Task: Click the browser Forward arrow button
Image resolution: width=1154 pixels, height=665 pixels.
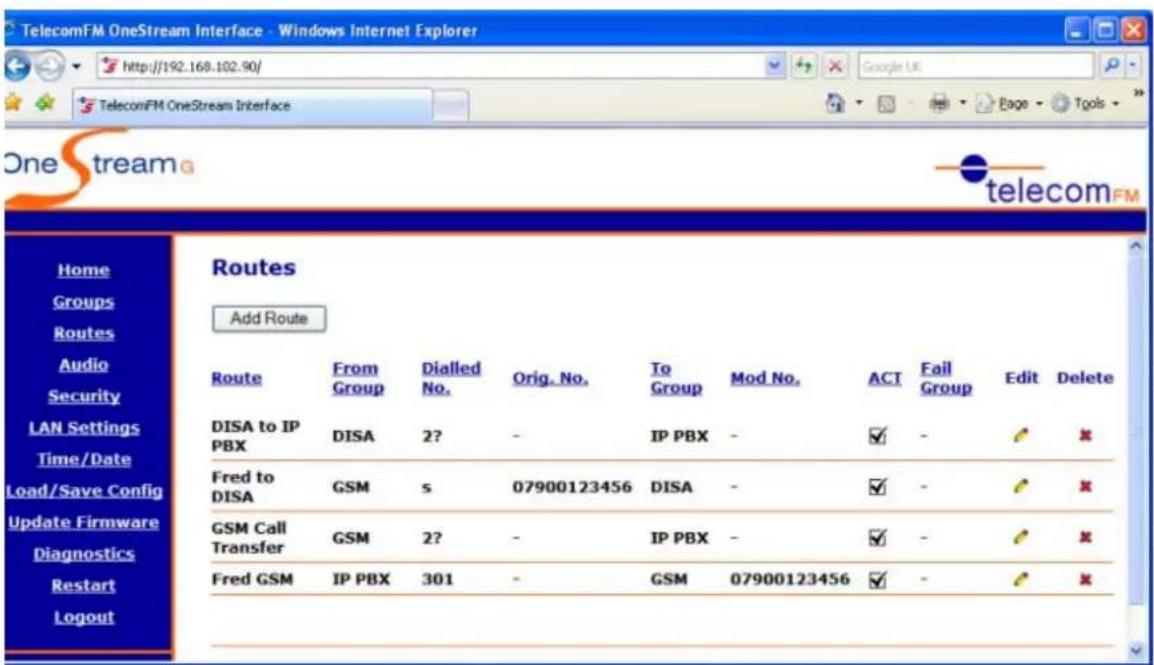Action: coord(50,67)
